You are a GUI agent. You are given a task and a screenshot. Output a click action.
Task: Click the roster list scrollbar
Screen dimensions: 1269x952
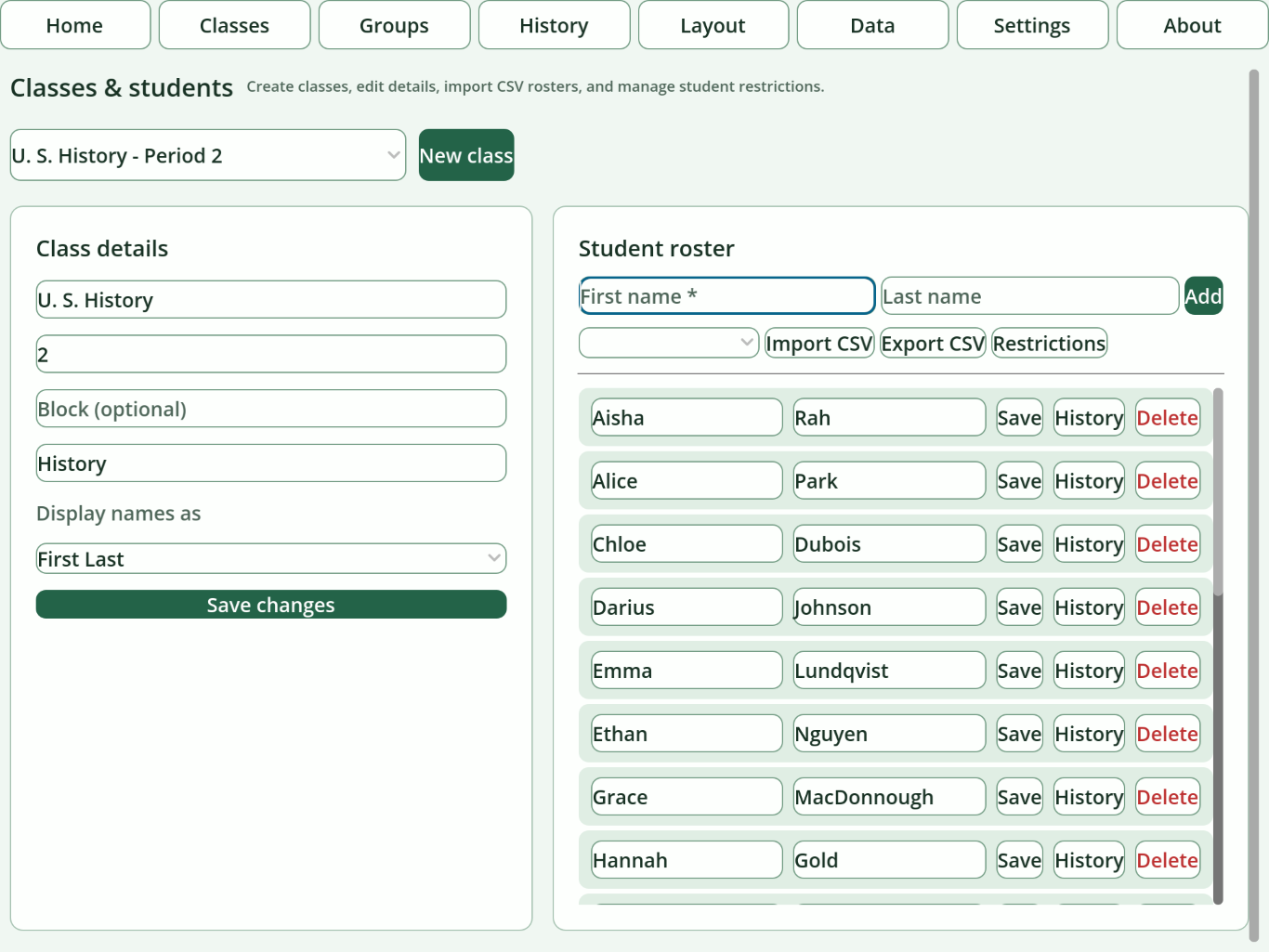tap(1218, 646)
